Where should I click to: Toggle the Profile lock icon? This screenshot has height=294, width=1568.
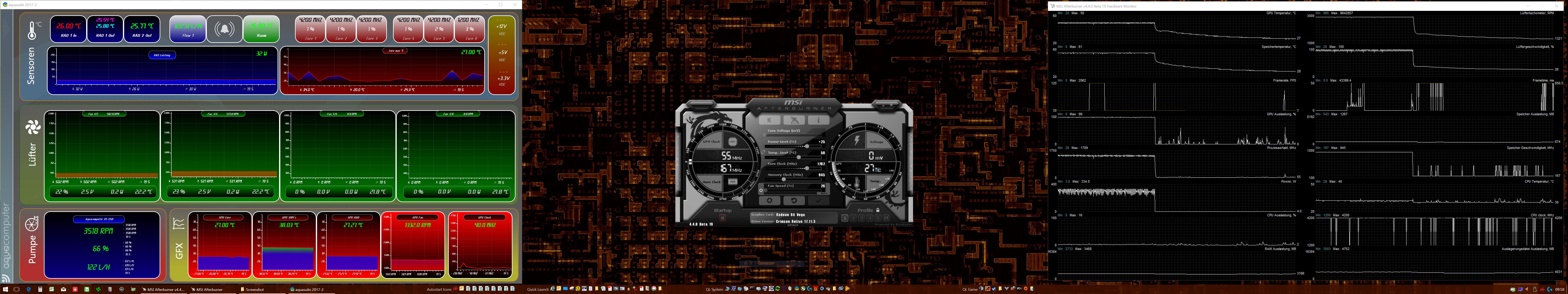pos(878,210)
